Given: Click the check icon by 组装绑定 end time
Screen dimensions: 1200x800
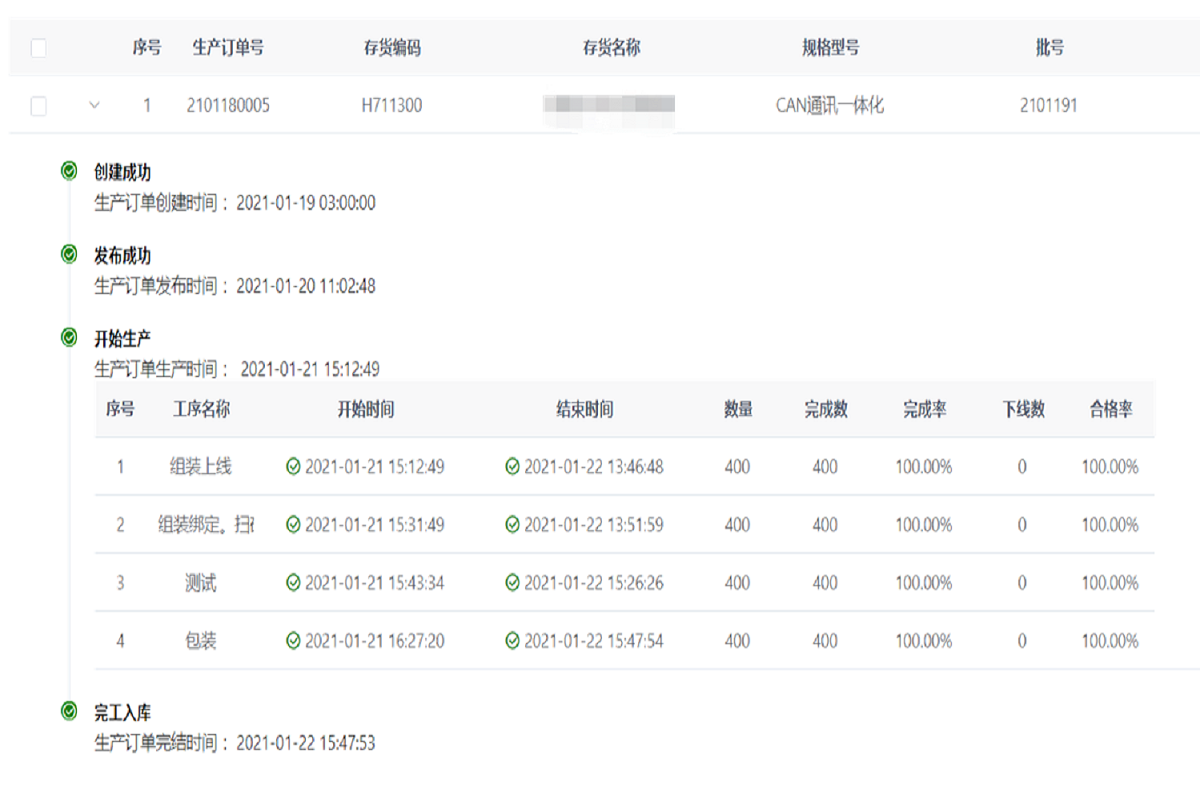Looking at the screenshot, I should 512,525.
